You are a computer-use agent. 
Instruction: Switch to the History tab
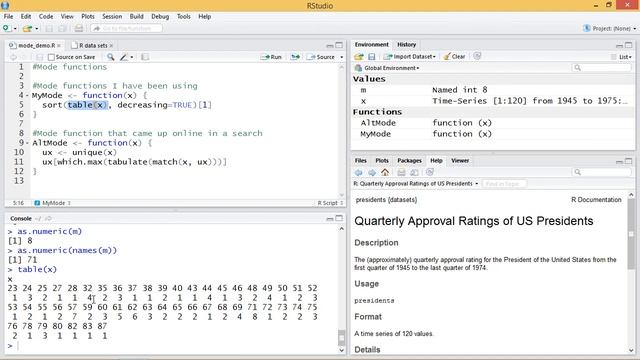pyautogui.click(x=407, y=44)
